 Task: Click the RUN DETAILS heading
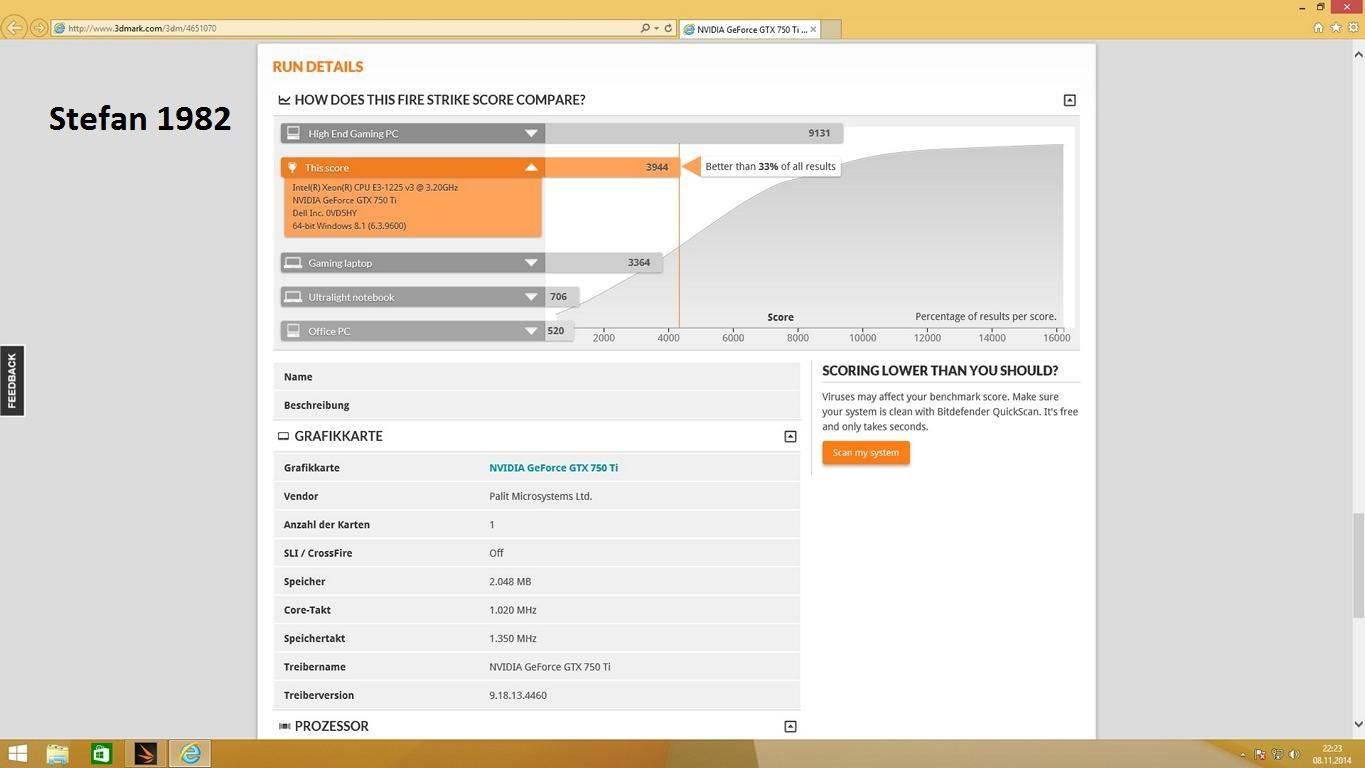click(318, 67)
